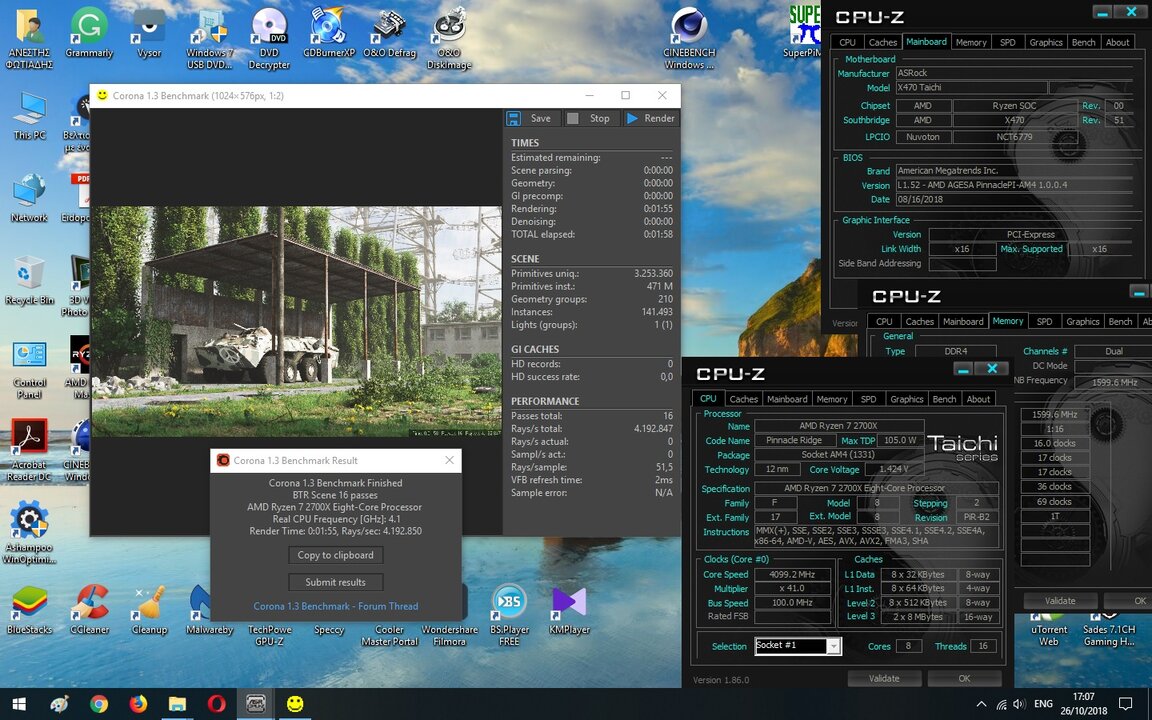Open Windows 7 USB DVD tool icon
Image resolution: width=1152 pixels, height=720 pixels.
click(209, 37)
